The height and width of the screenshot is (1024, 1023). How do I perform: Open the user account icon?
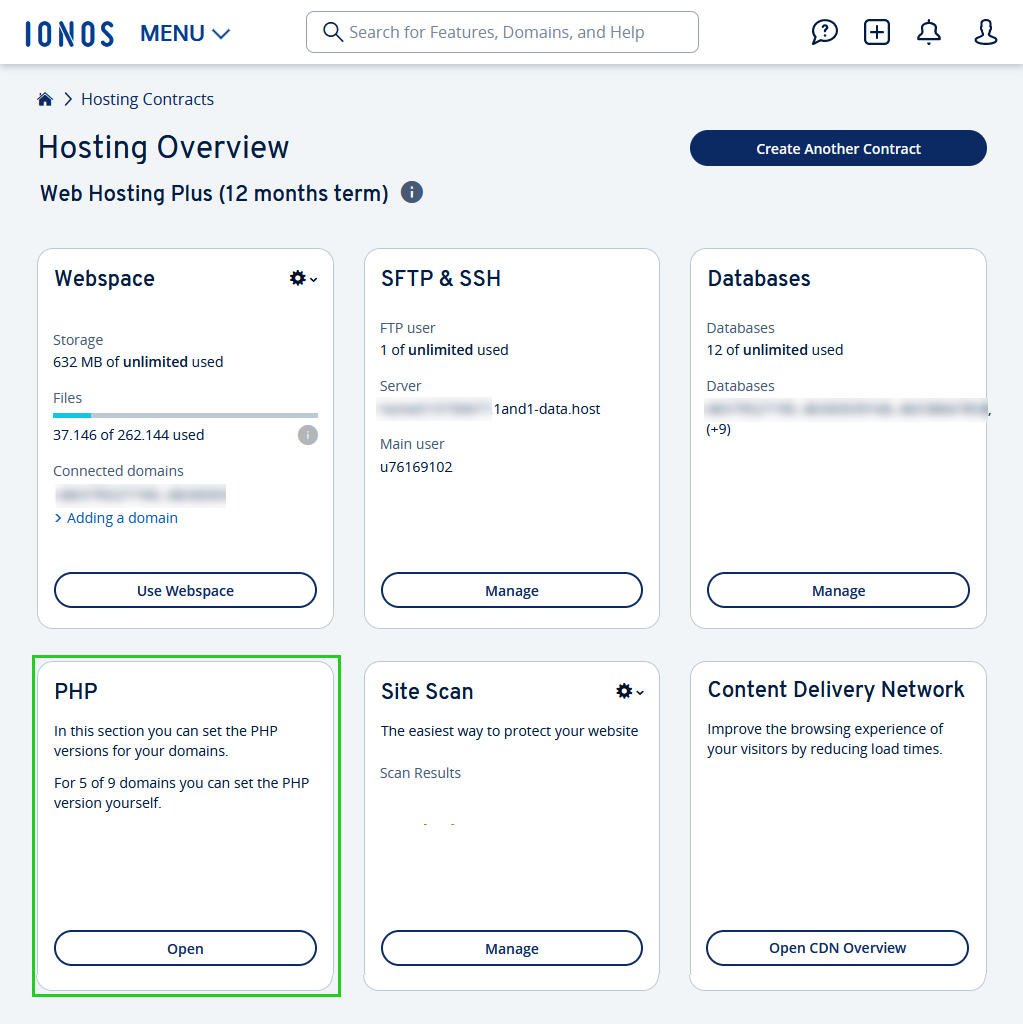[985, 31]
